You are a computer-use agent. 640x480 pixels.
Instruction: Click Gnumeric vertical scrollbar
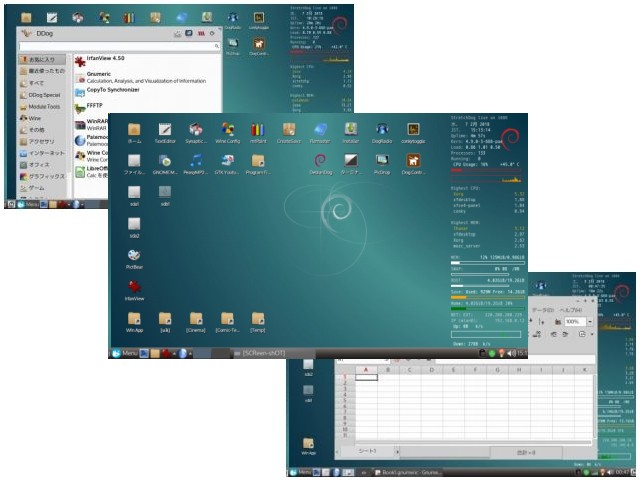594,405
